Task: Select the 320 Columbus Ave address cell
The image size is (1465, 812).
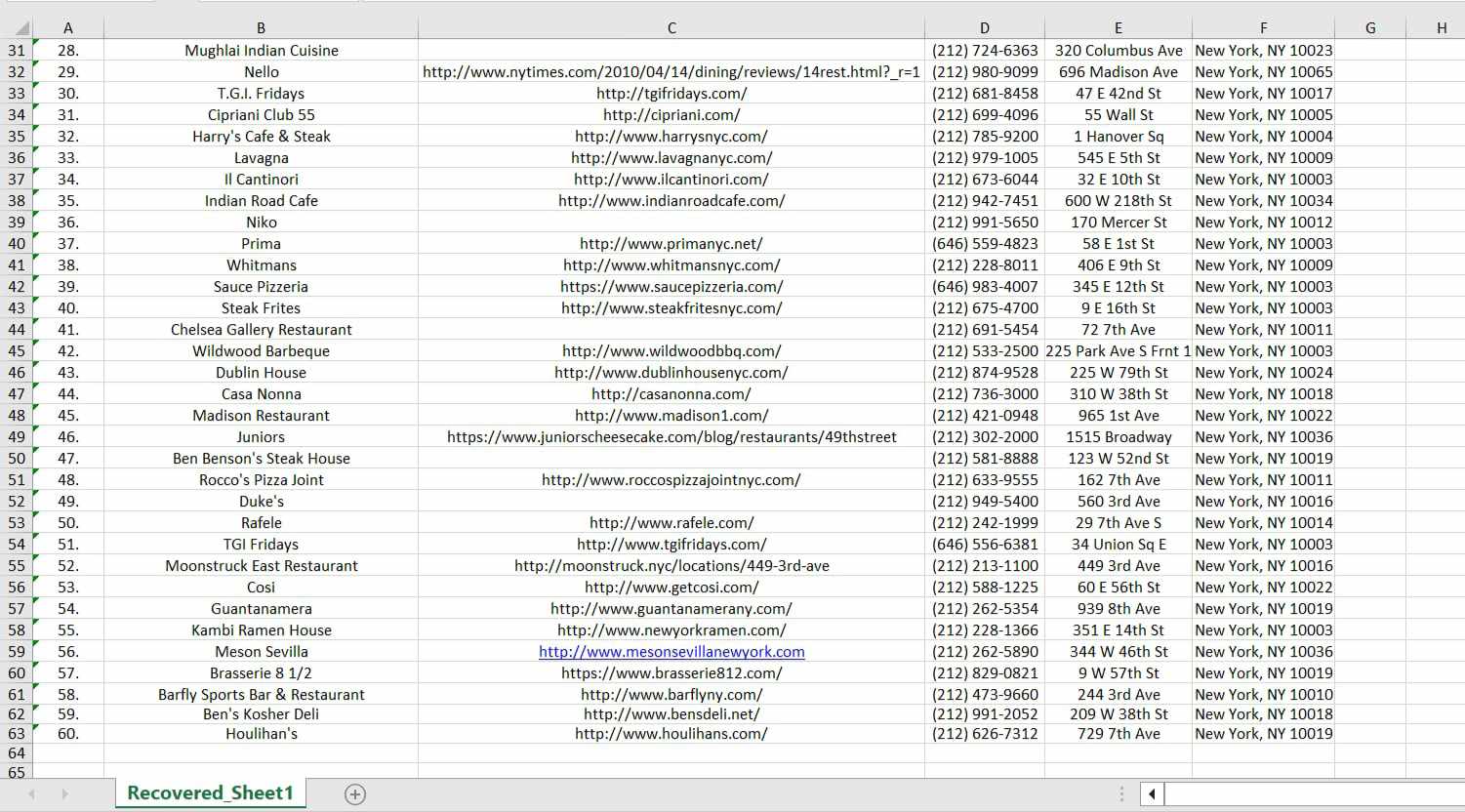Action: click(1119, 51)
